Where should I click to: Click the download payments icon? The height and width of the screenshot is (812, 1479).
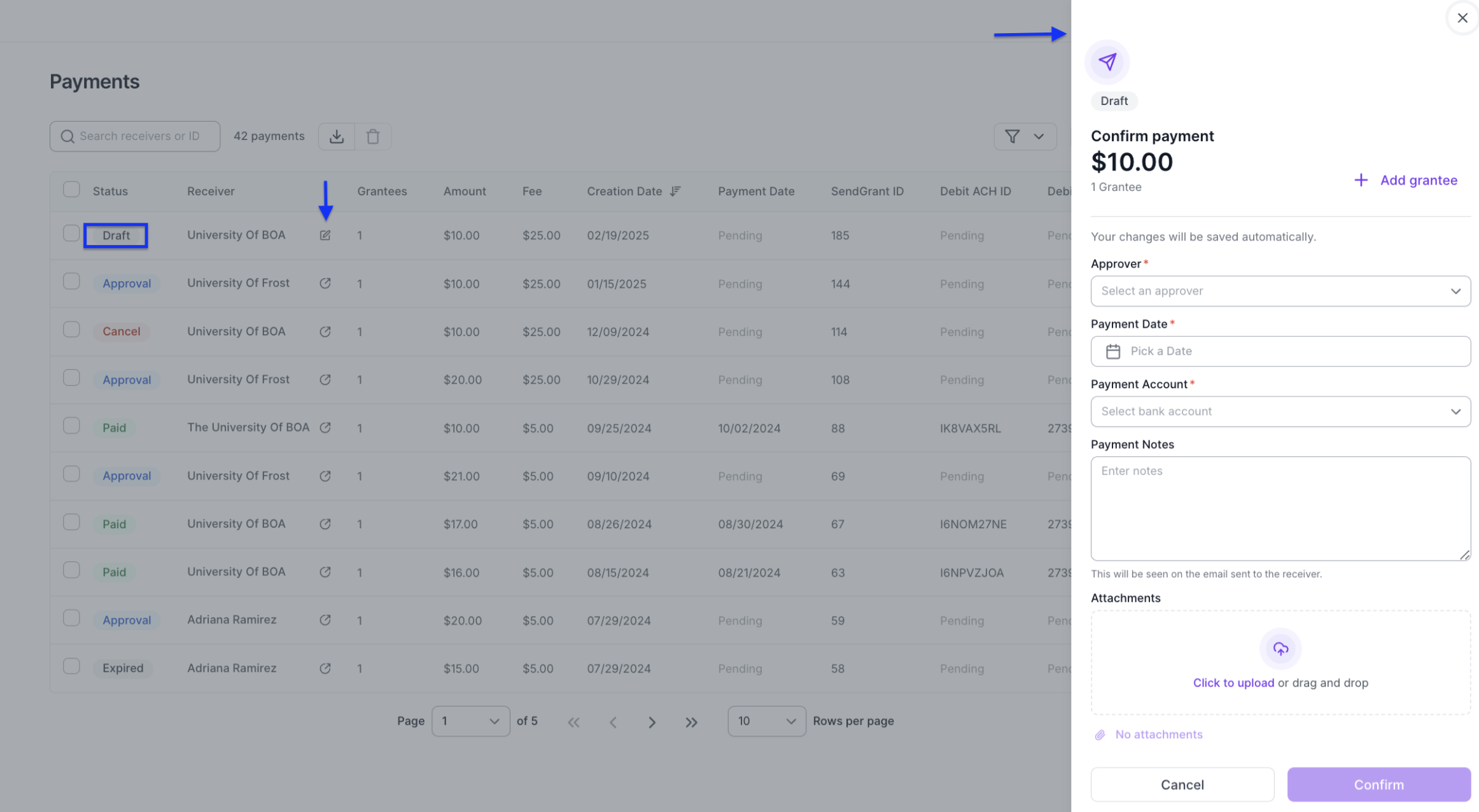pyautogui.click(x=337, y=136)
